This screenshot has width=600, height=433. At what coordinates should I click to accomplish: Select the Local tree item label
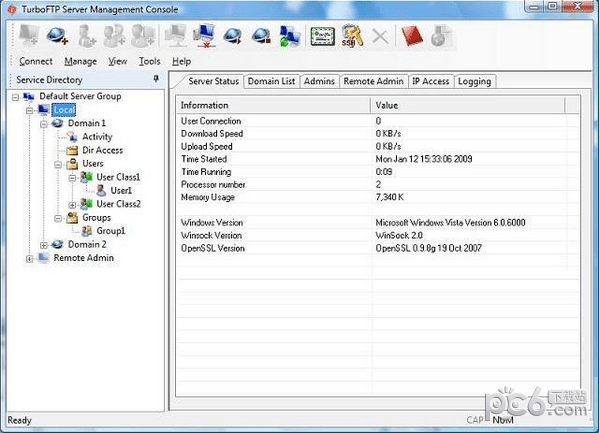(64, 110)
